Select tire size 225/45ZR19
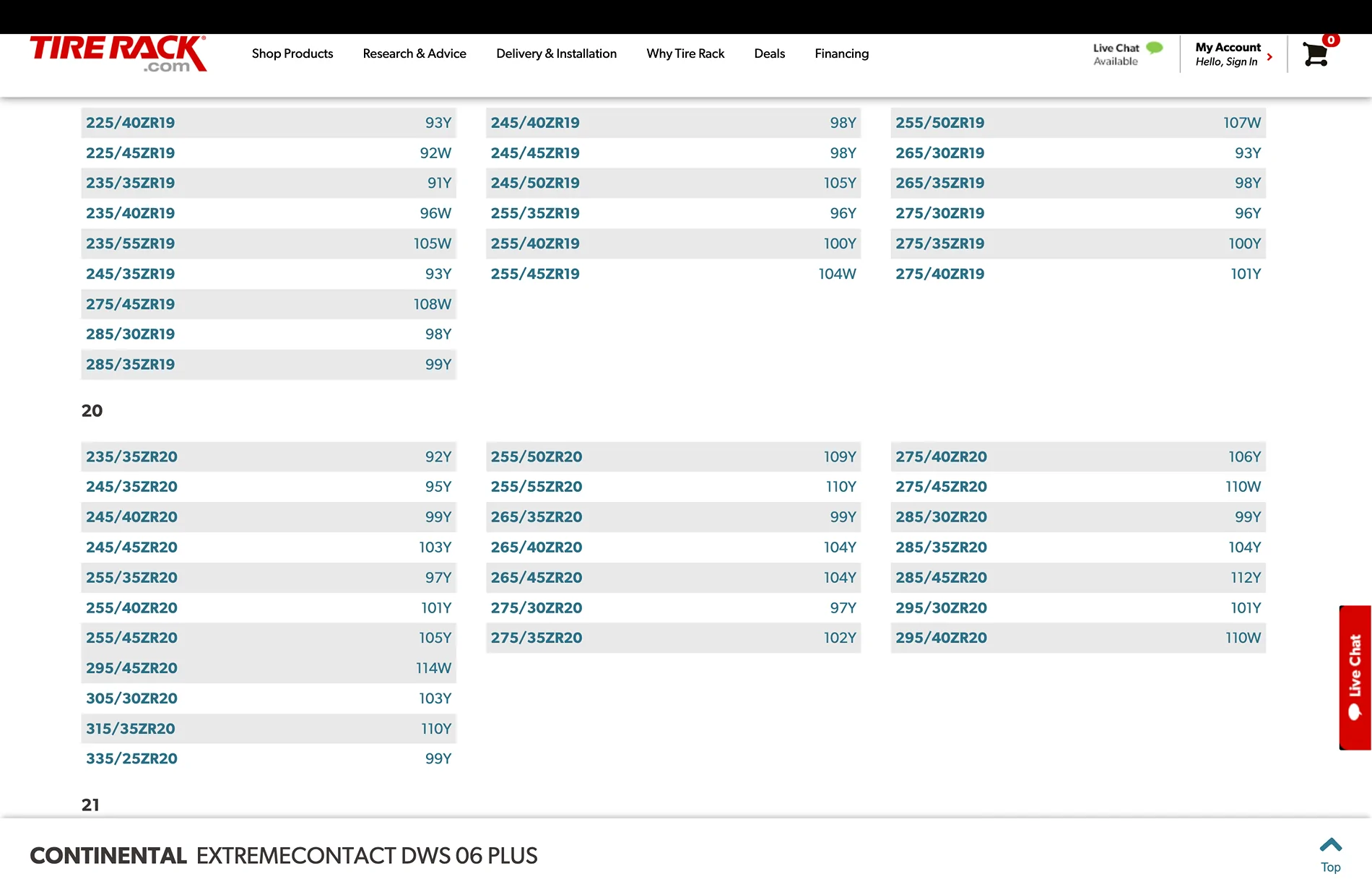Screen dimensions: 1372x892 click(x=269, y=153)
